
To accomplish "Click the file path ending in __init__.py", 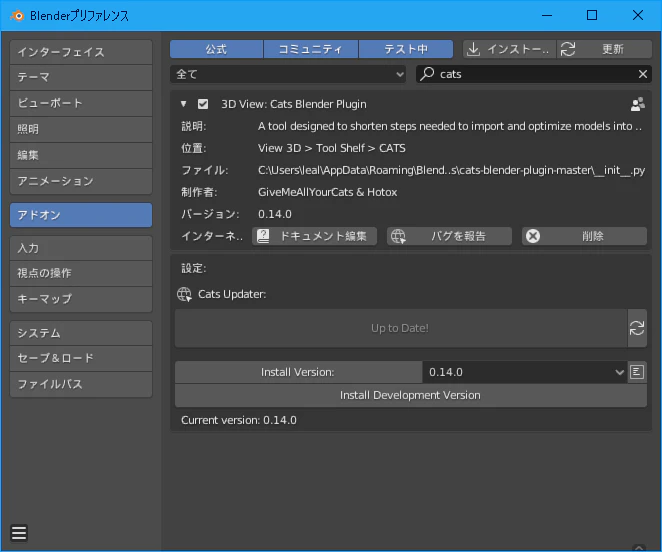I will (451, 170).
